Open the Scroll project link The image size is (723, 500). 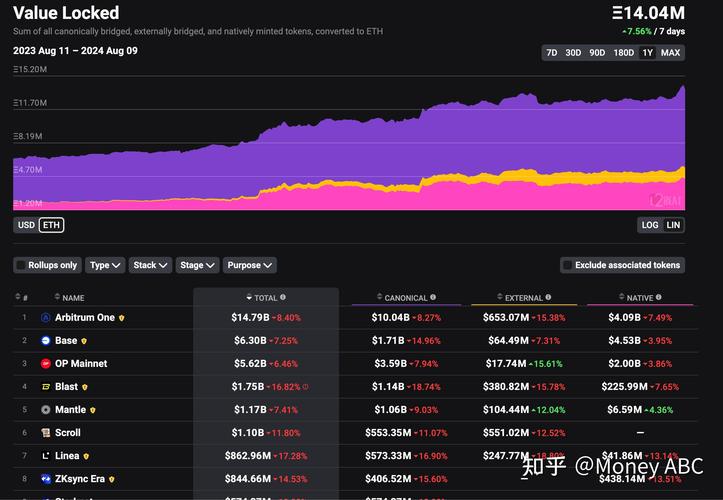point(68,433)
